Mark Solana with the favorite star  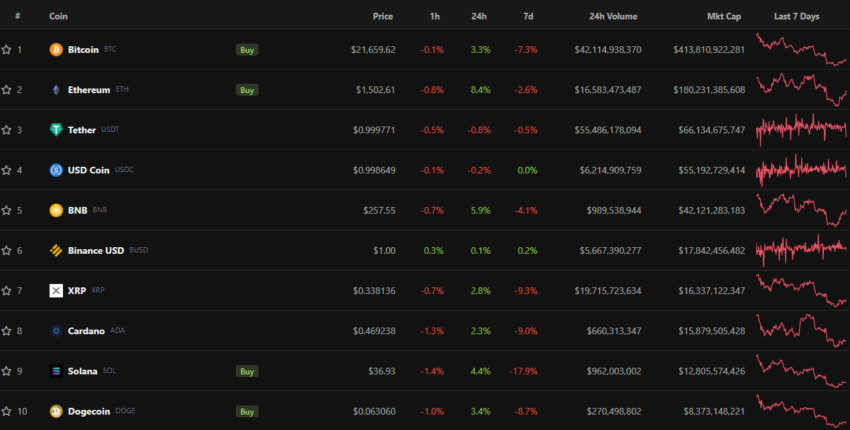(7, 371)
